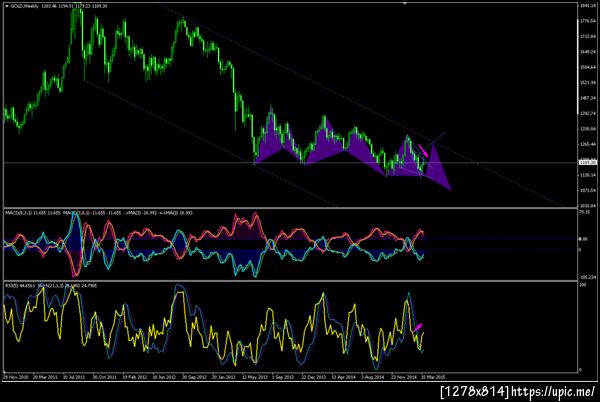Screen dimensions: 600x402
Task: Click the 1073.54 price axis label
Action: [588, 190]
